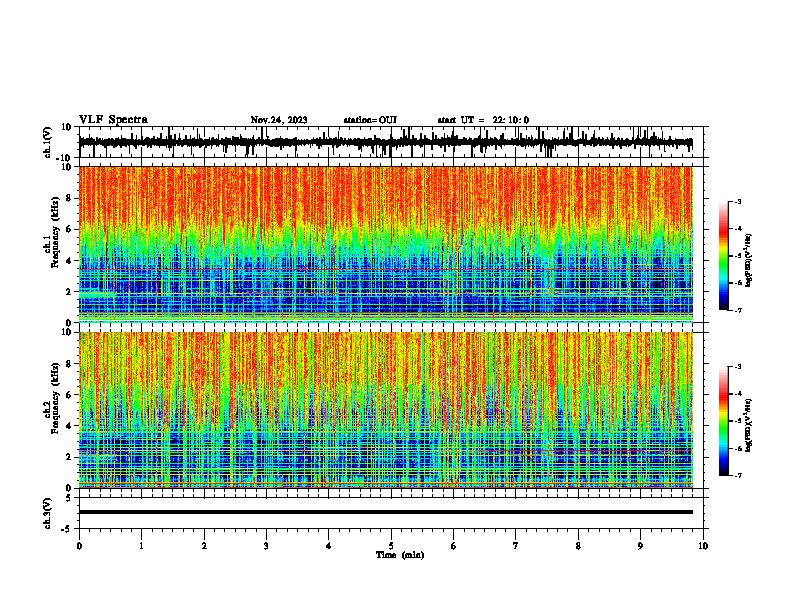Image resolution: width=792 pixels, height=612 pixels.
Task: Click the "8" kHz tick on ch.1 spectrogram axis
Action: 70,198
